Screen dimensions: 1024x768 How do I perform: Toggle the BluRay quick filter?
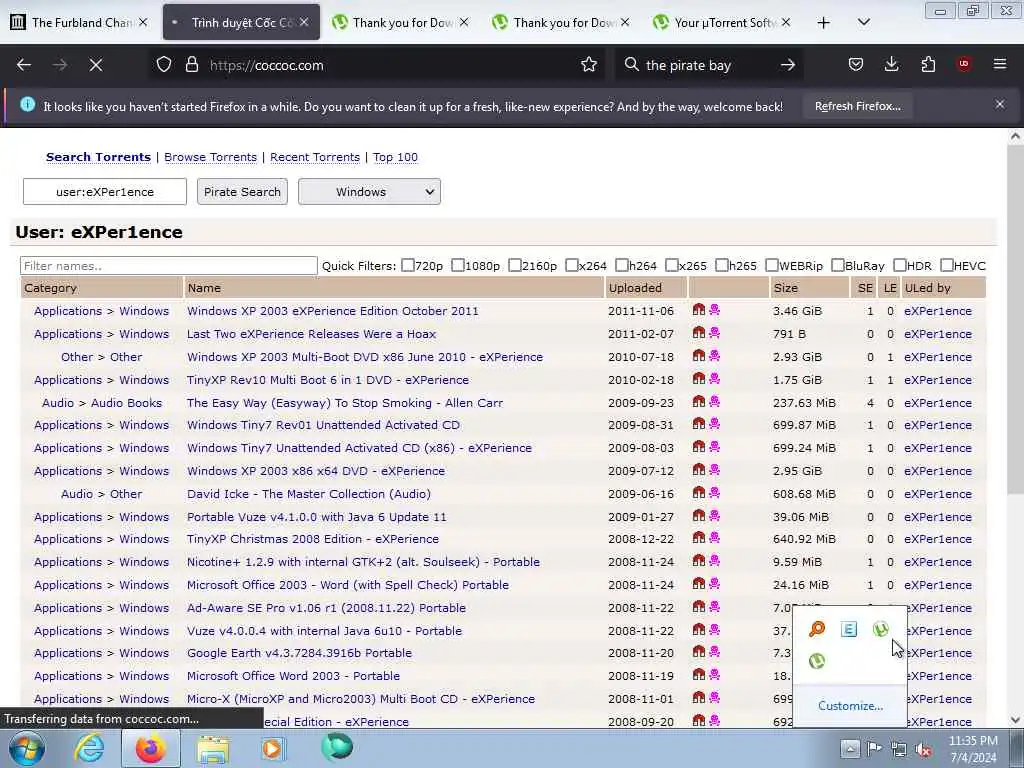coord(838,265)
